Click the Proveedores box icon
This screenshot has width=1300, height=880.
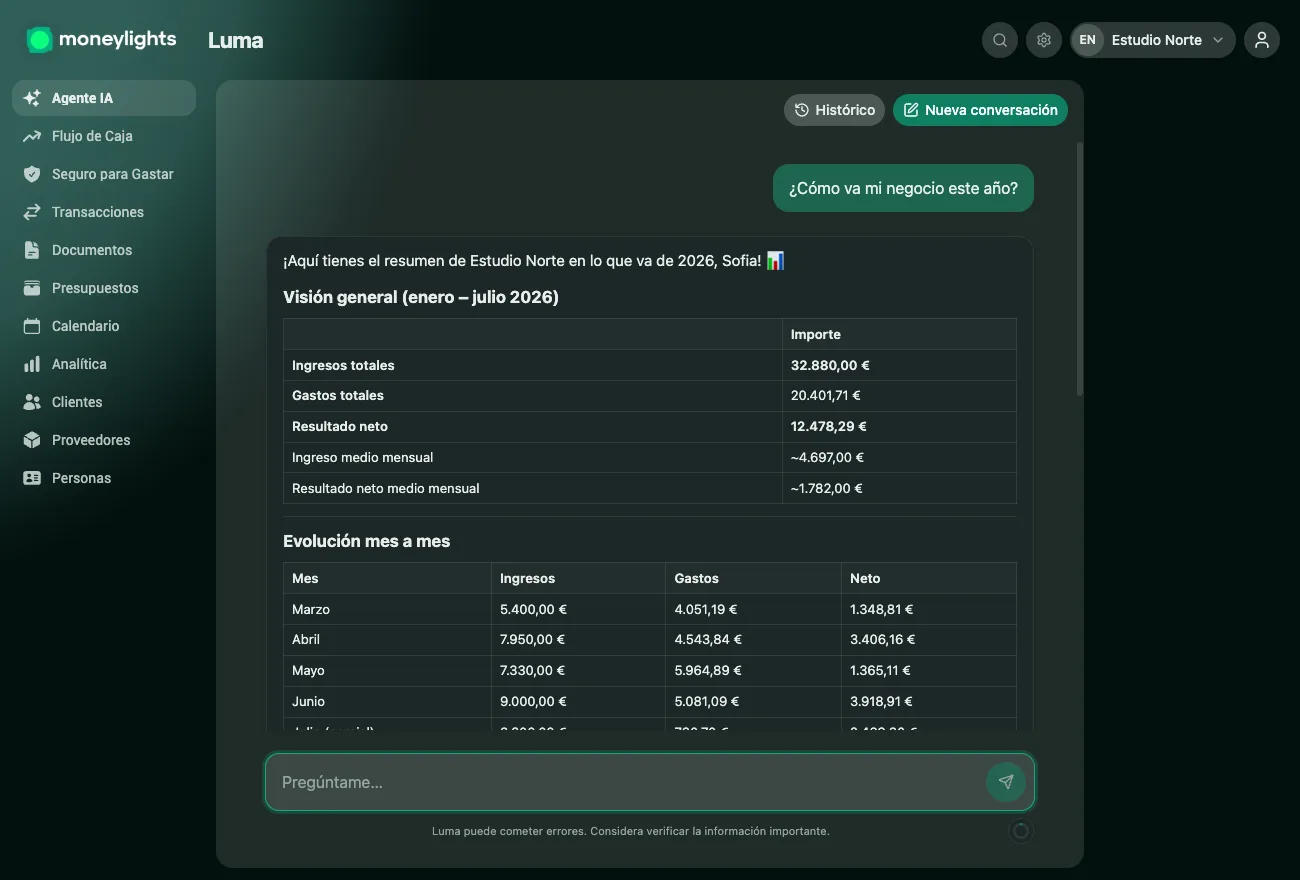coord(32,440)
